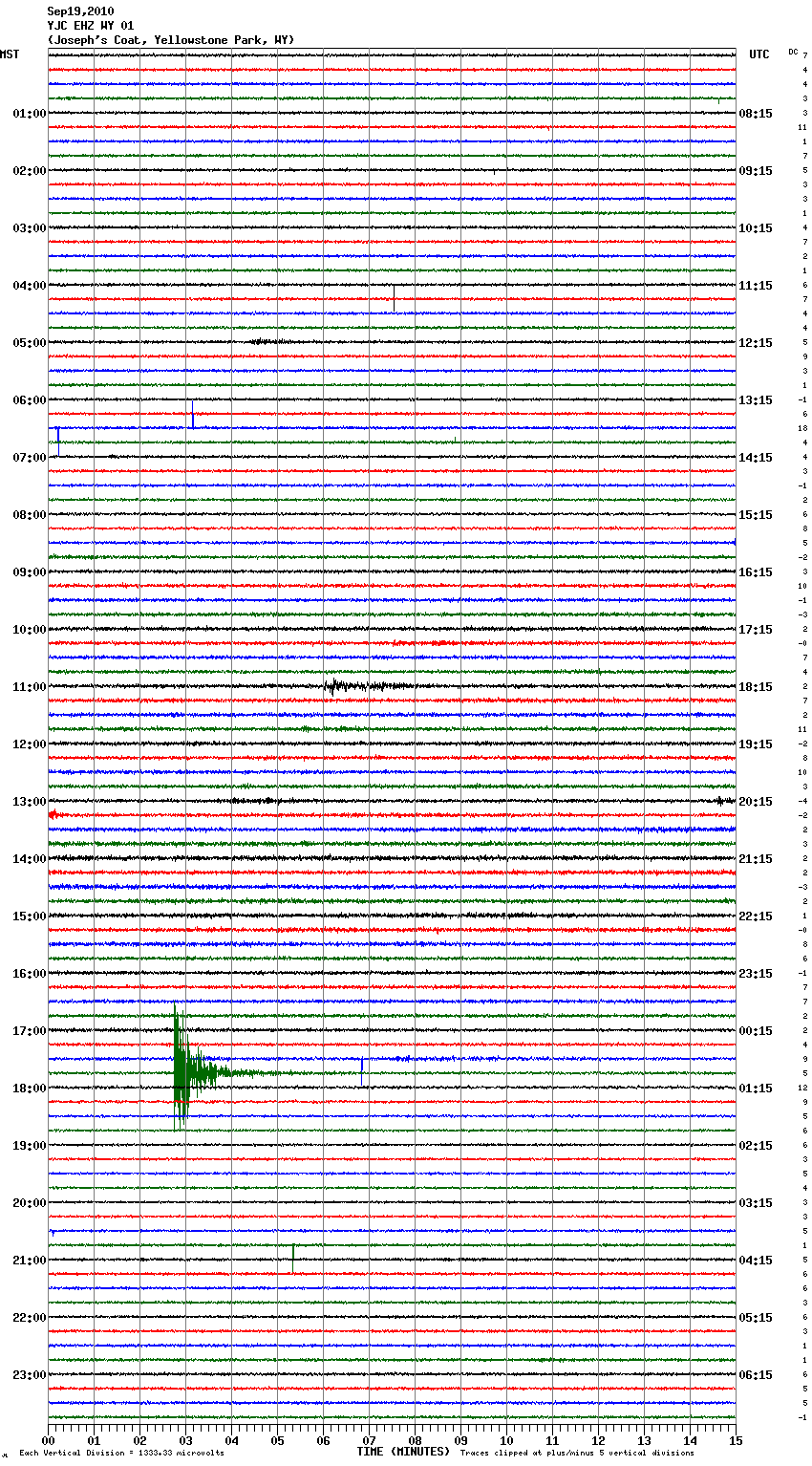Click the UTC time label 00:15
Screen dimensions: 812x1466
click(x=756, y=1031)
